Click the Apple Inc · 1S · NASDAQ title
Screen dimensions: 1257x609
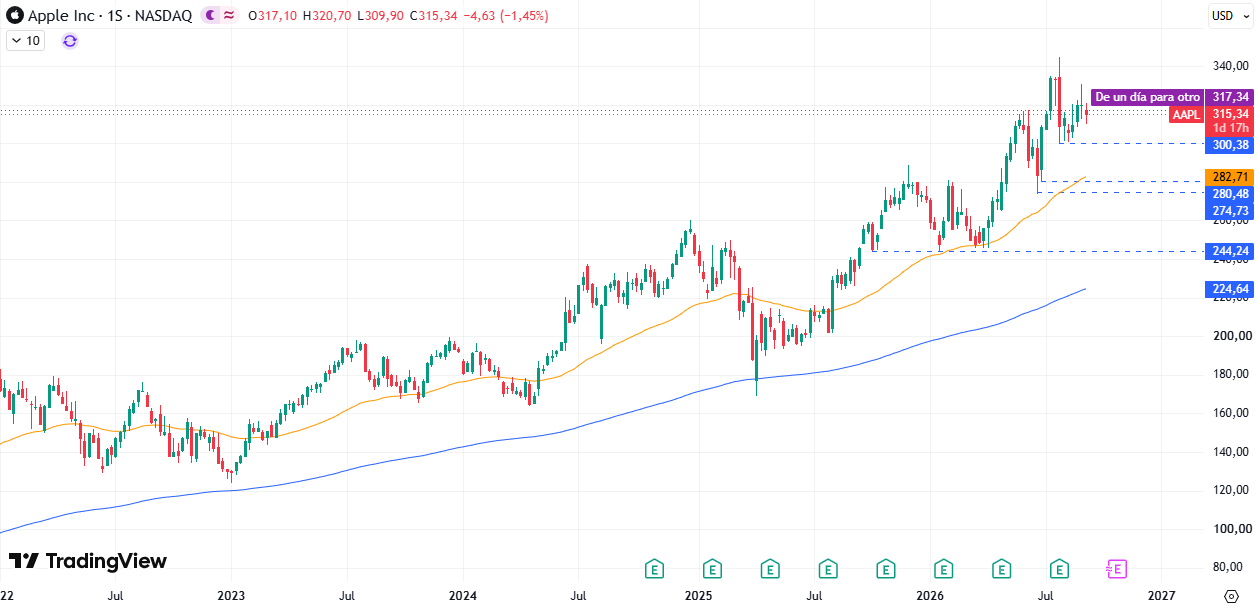click(110, 16)
